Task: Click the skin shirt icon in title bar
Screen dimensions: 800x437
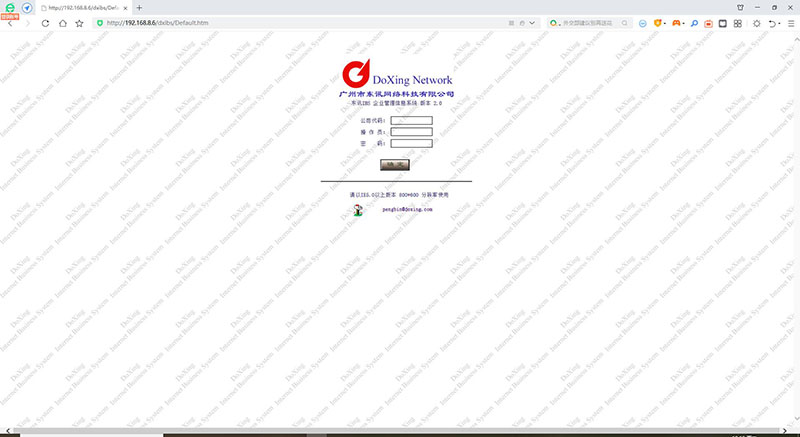Action: (740, 8)
